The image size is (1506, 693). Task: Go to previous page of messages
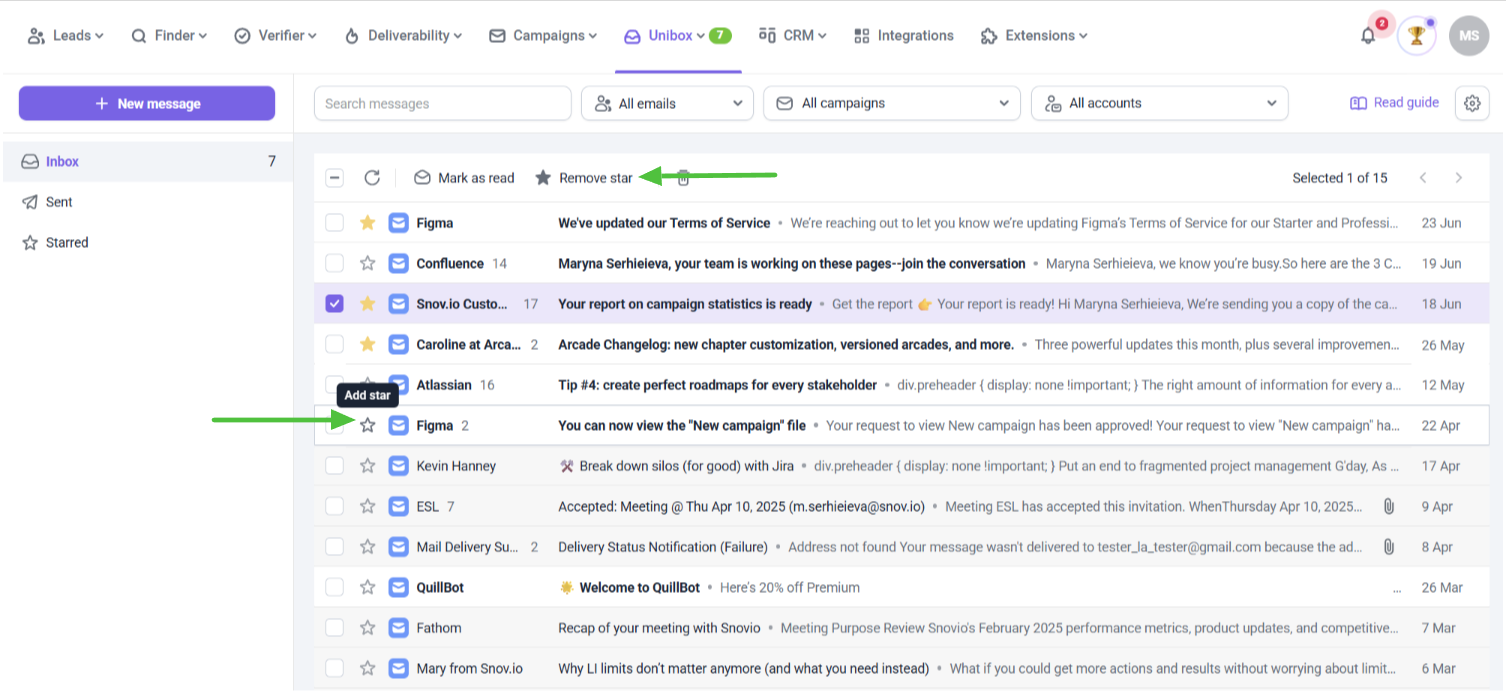click(x=1423, y=178)
